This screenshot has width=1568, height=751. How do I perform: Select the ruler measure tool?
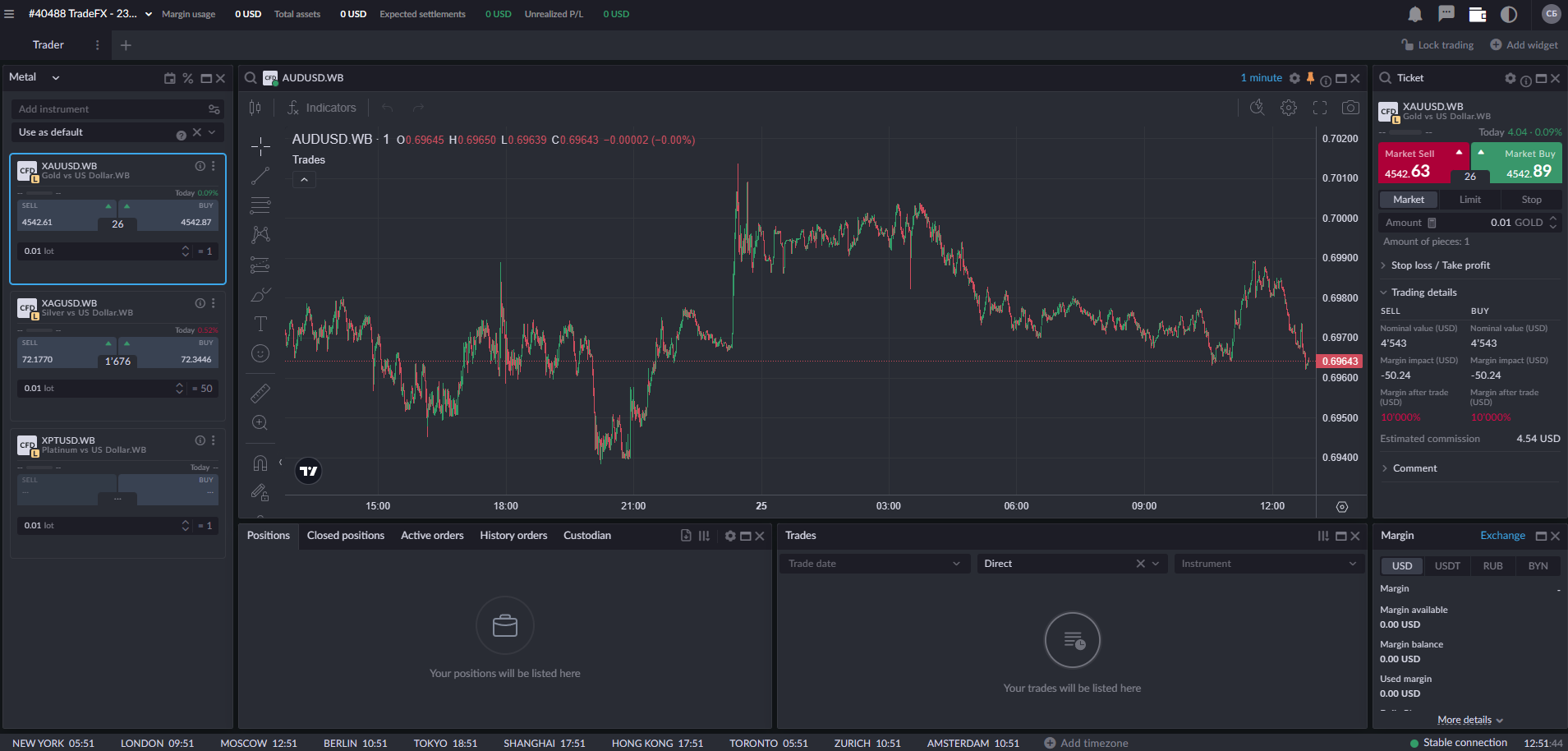pos(260,394)
